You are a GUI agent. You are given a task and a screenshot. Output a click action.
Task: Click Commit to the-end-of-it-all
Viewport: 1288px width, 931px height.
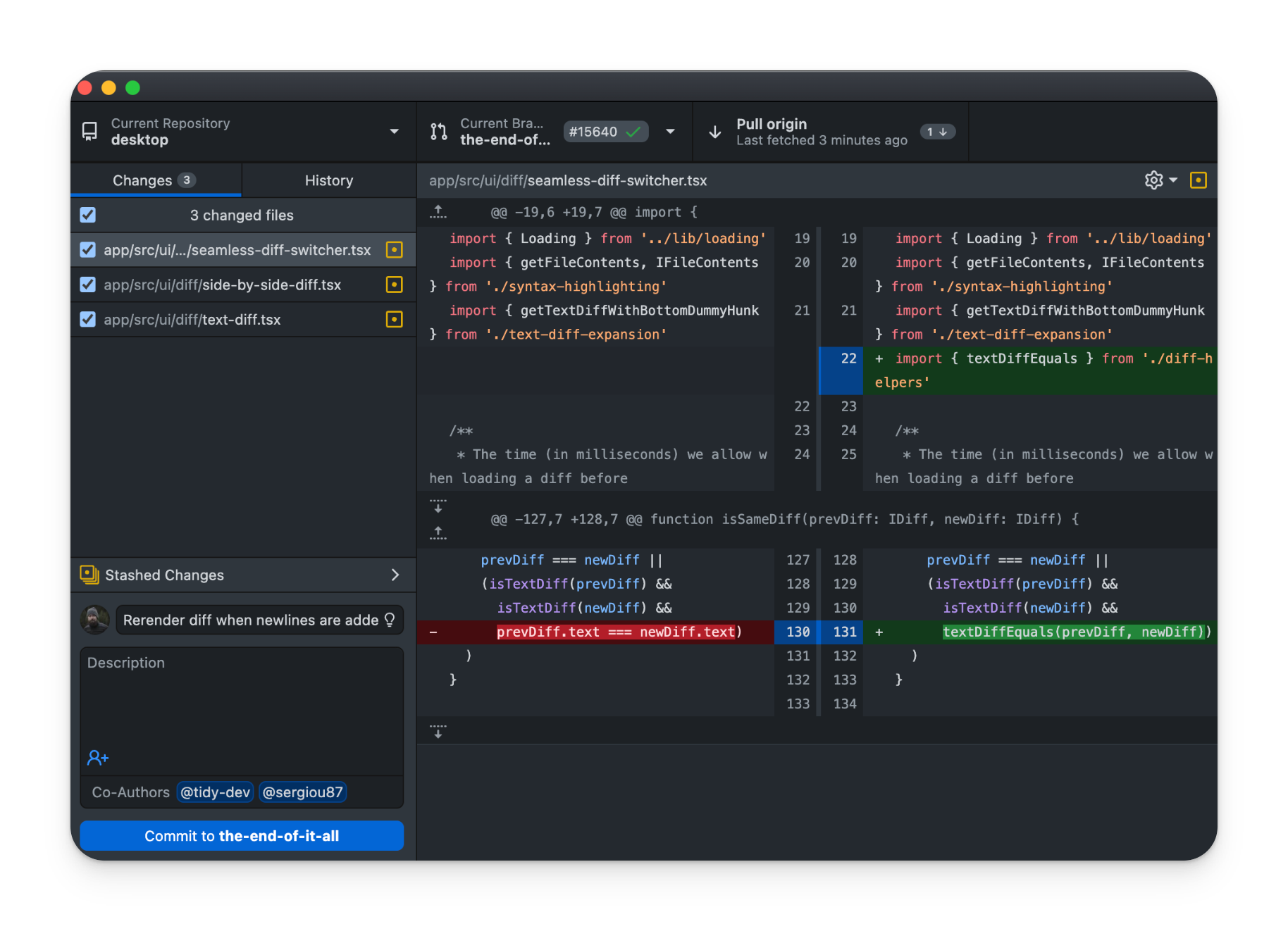pyautogui.click(x=242, y=836)
